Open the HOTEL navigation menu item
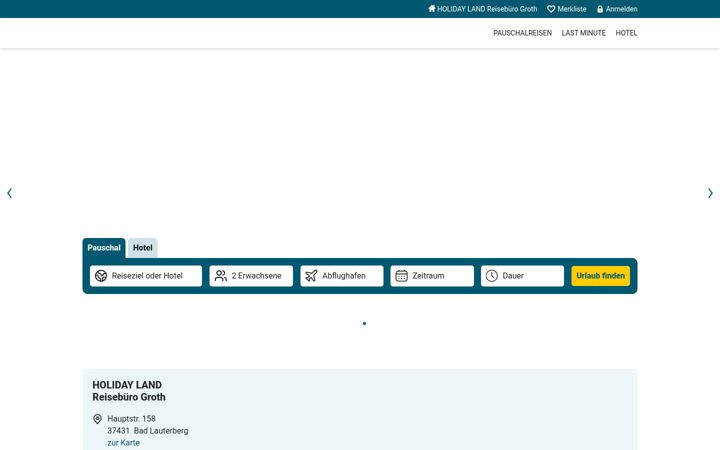 [x=626, y=33]
